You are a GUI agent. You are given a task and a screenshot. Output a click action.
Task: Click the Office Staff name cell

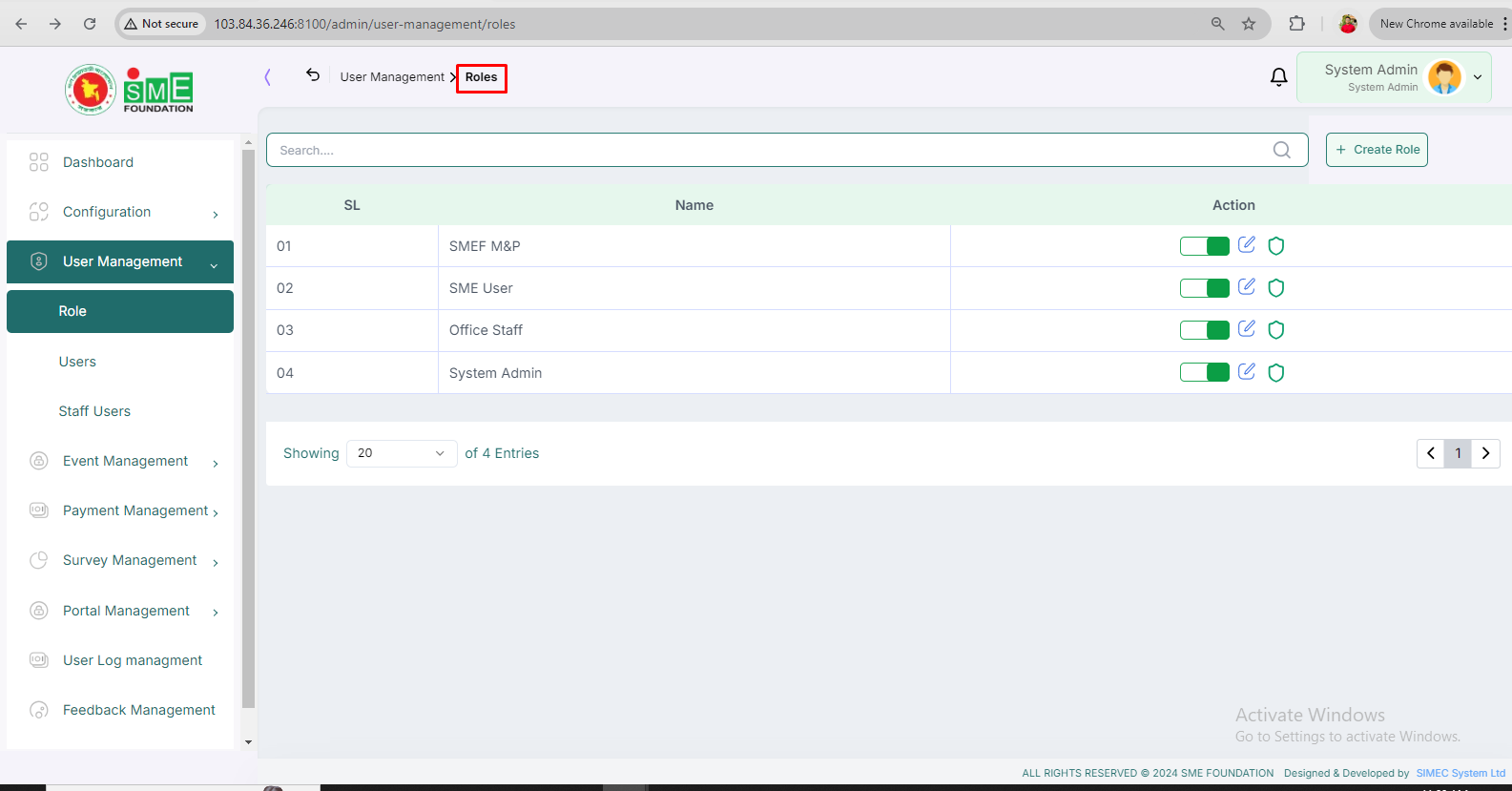(694, 330)
